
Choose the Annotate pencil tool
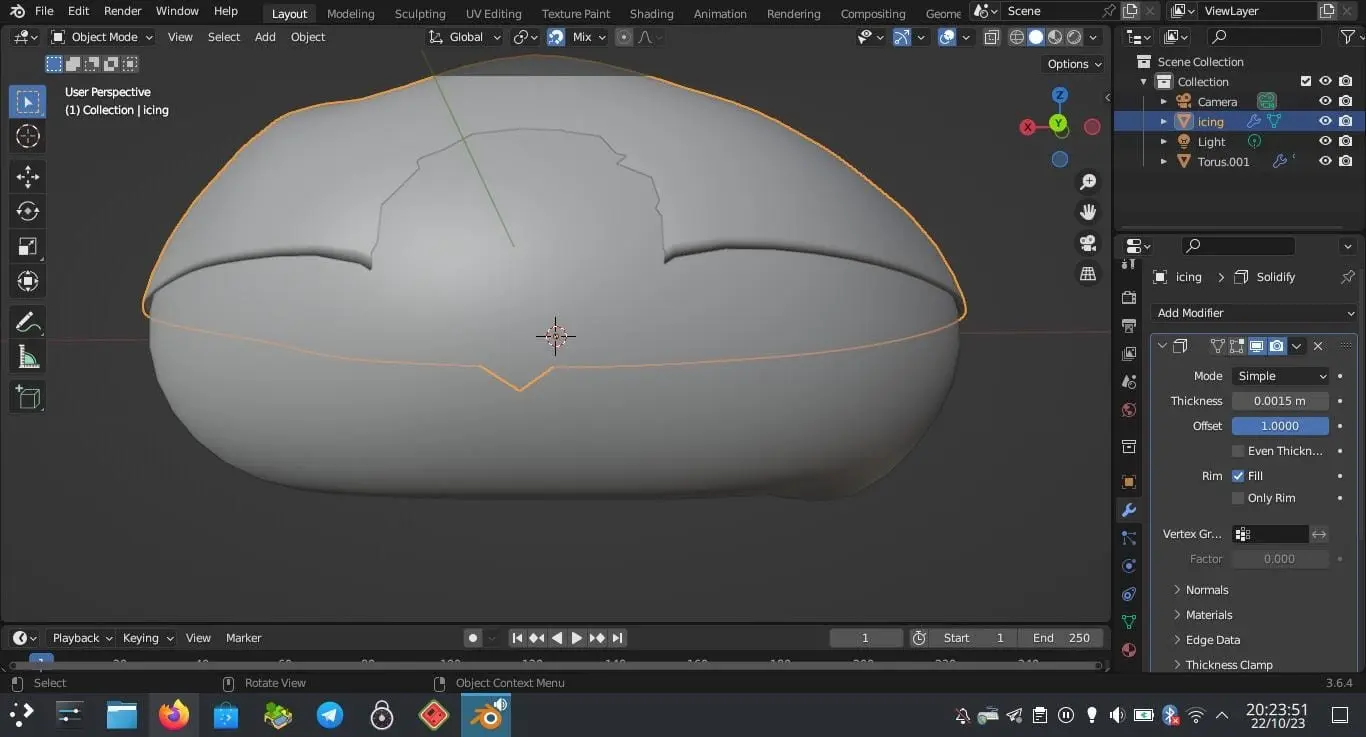(28, 322)
